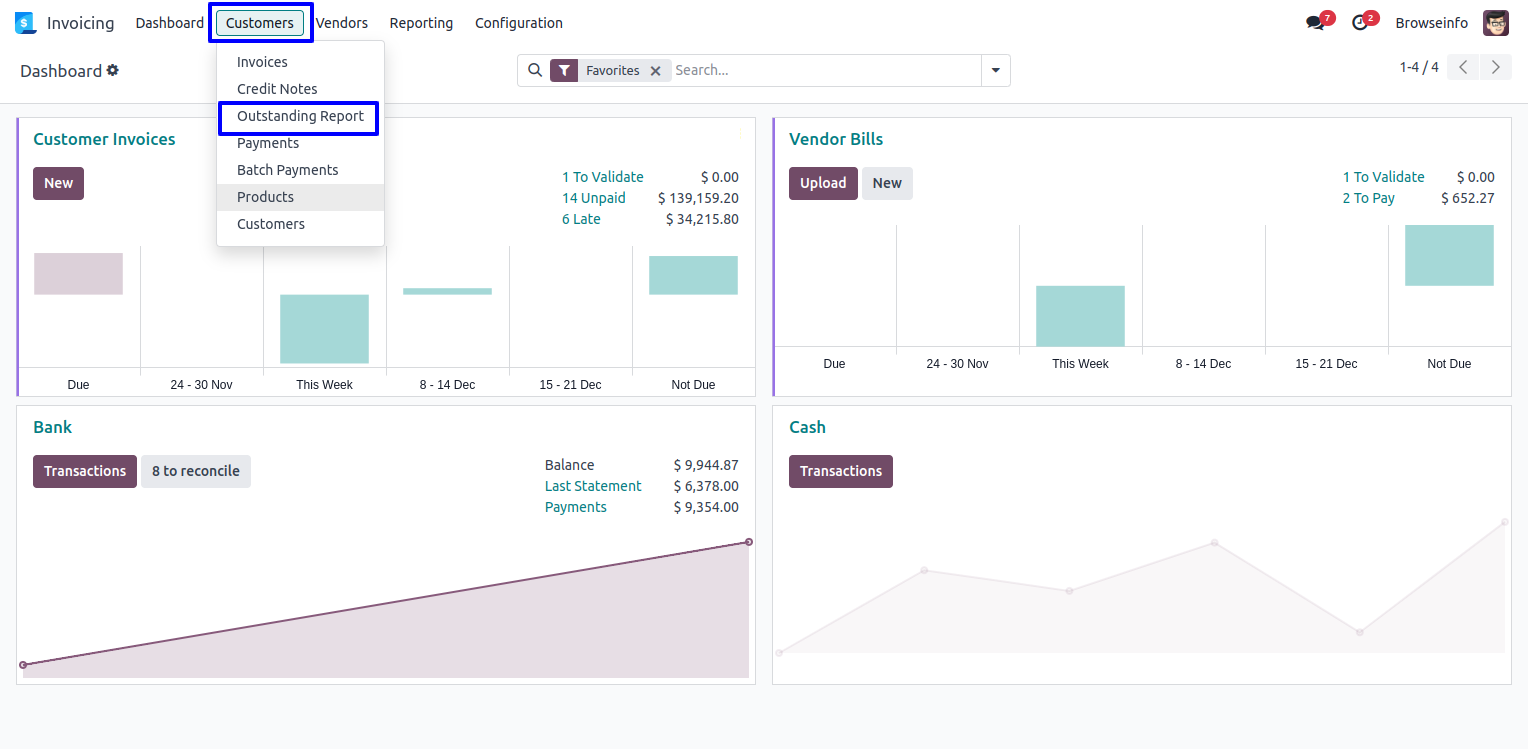This screenshot has height=749, width=1528.
Task: Open the Vendors menu
Action: [x=341, y=23]
